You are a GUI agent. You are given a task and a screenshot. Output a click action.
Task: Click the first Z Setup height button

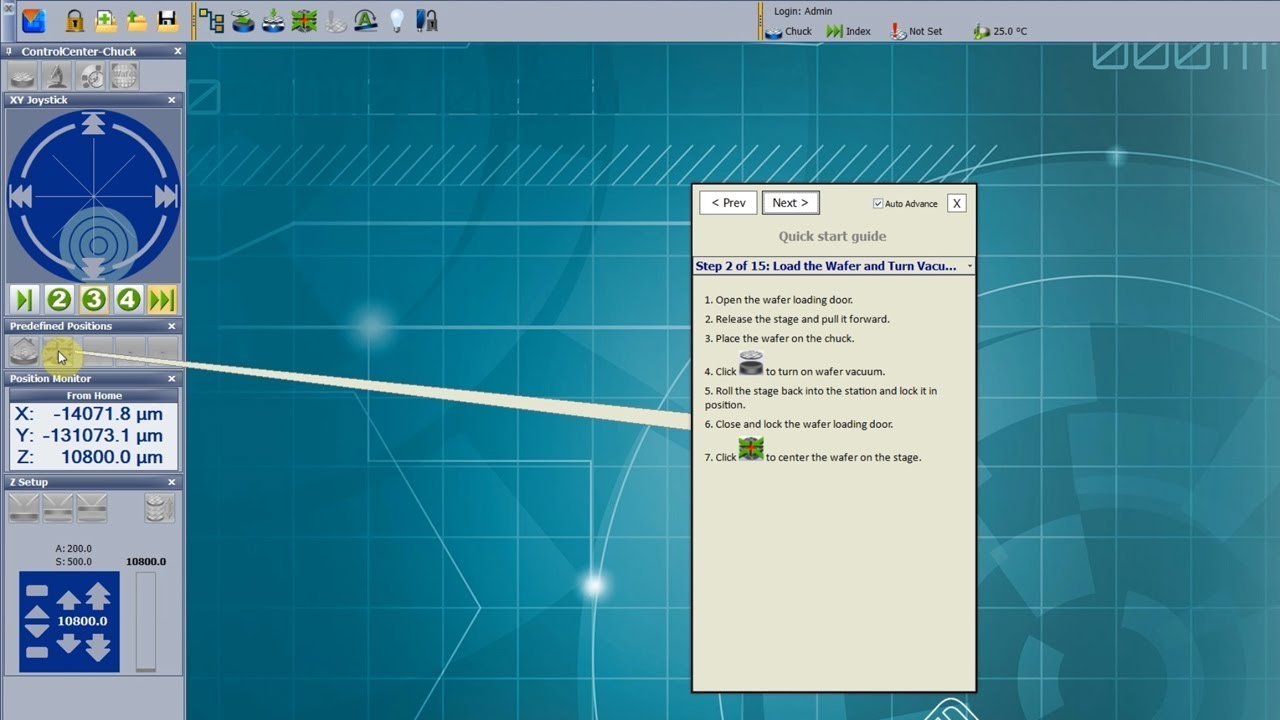pyautogui.click(x=24, y=508)
